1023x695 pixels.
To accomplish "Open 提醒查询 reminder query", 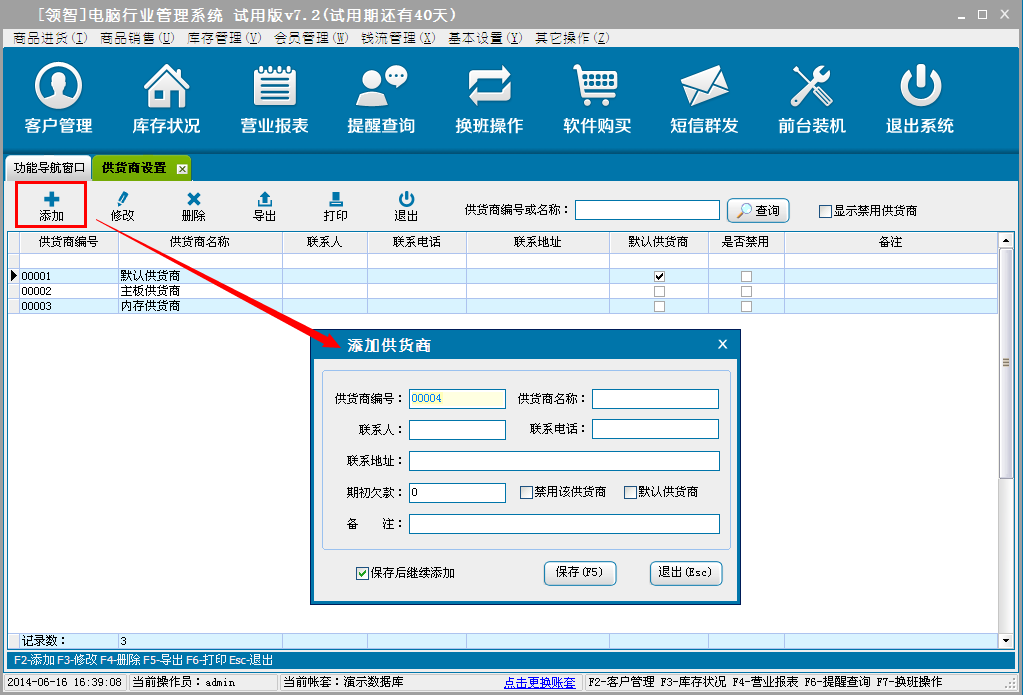I will (381, 98).
